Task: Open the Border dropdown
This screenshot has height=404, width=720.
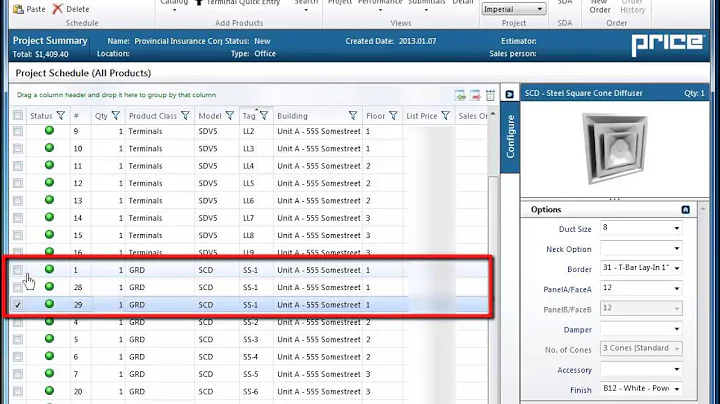Action: 641,268
